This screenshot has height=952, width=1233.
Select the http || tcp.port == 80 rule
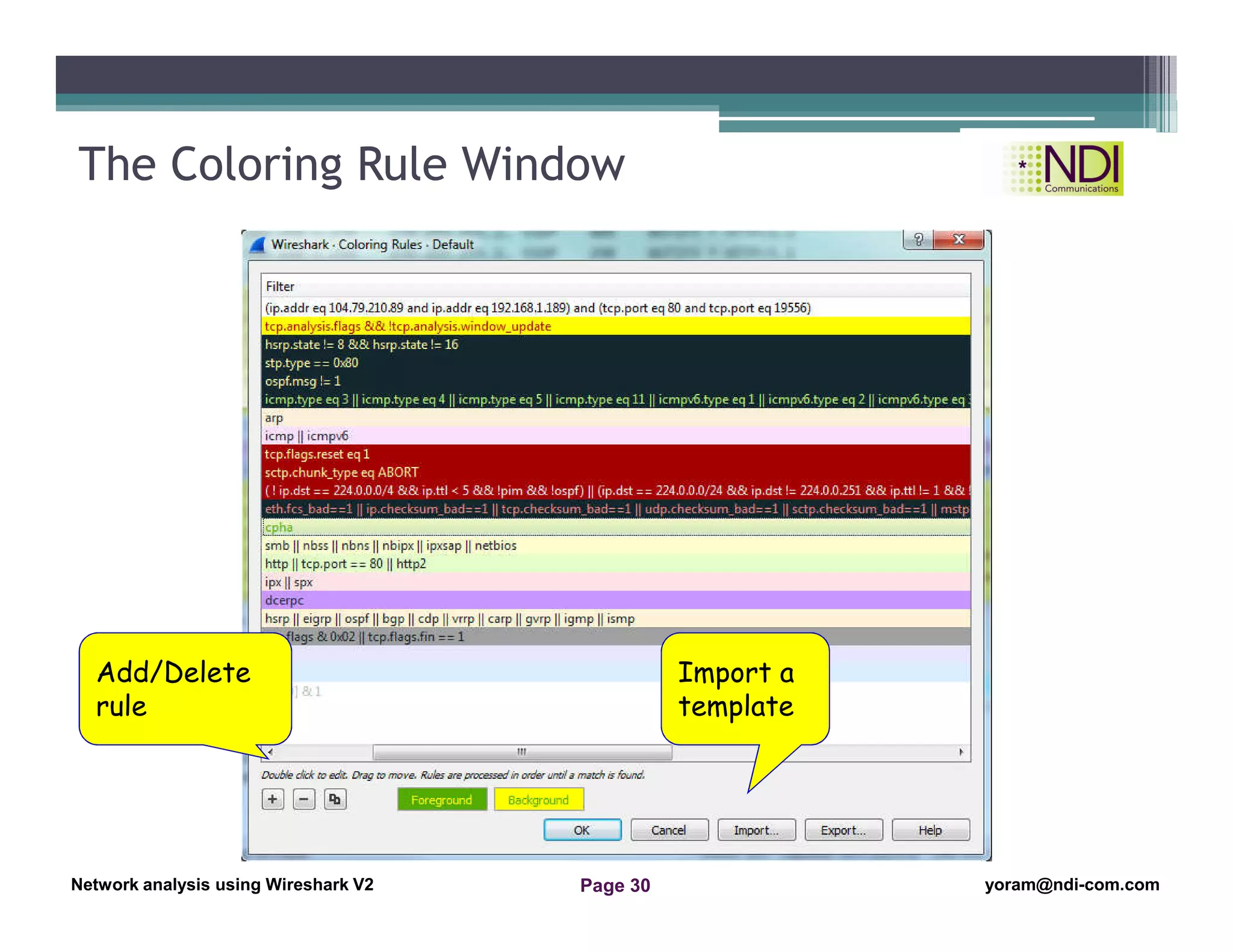point(616,564)
